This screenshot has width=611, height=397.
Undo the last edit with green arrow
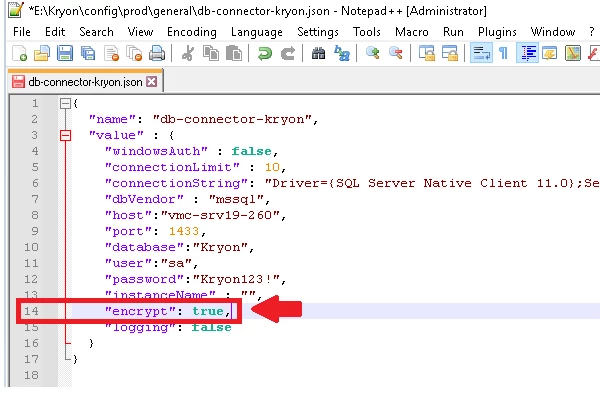pos(265,53)
